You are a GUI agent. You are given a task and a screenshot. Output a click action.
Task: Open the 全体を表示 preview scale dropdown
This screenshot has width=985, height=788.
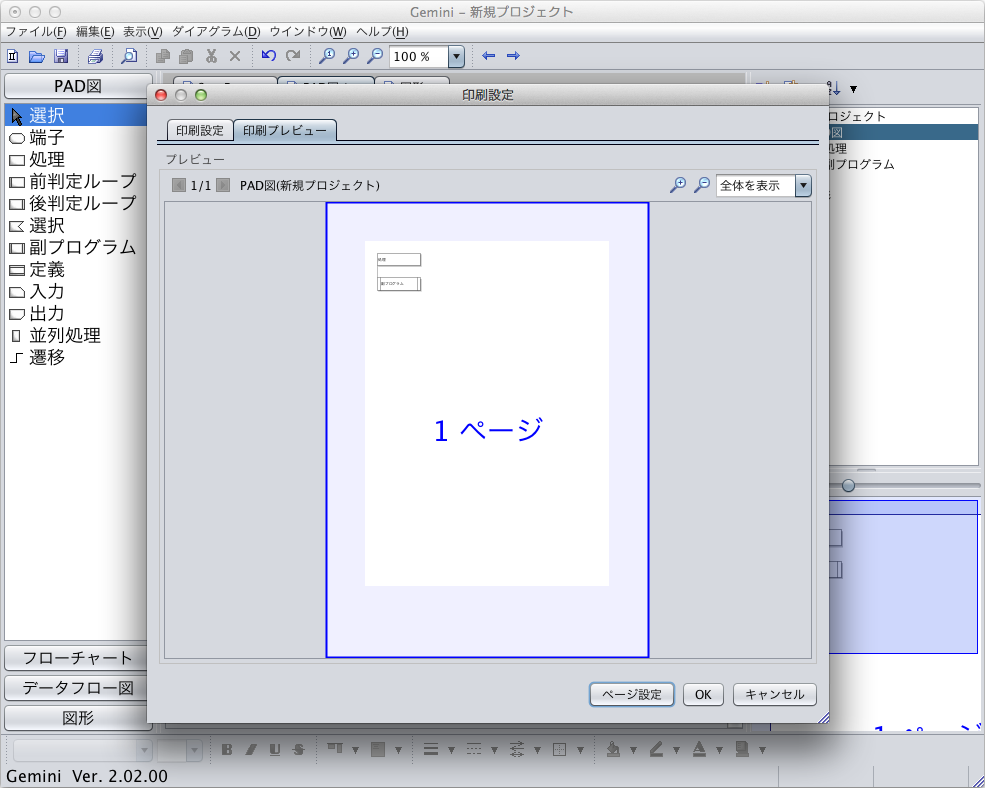(x=803, y=185)
